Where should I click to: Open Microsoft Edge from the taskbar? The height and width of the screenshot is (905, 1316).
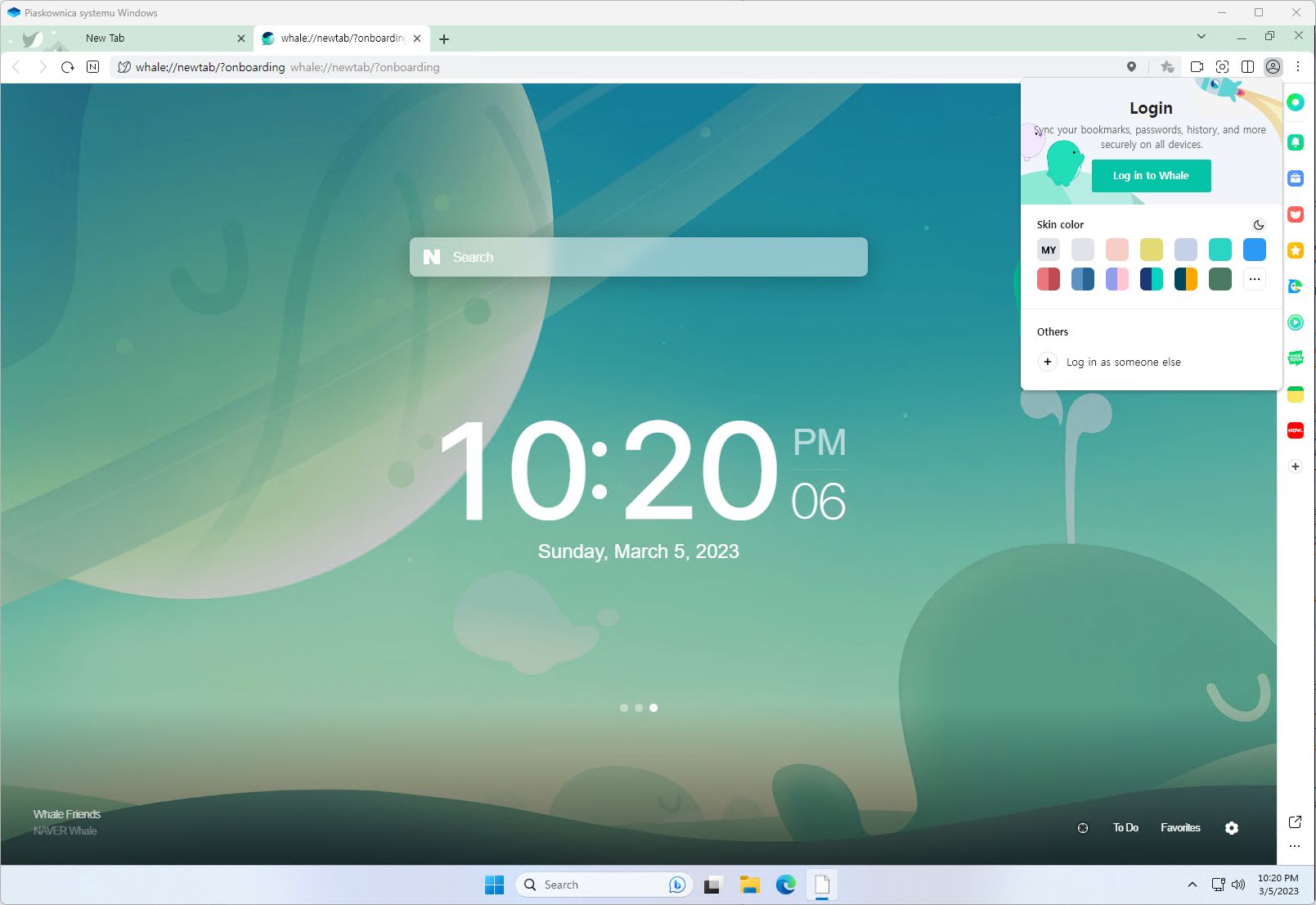[786, 885]
